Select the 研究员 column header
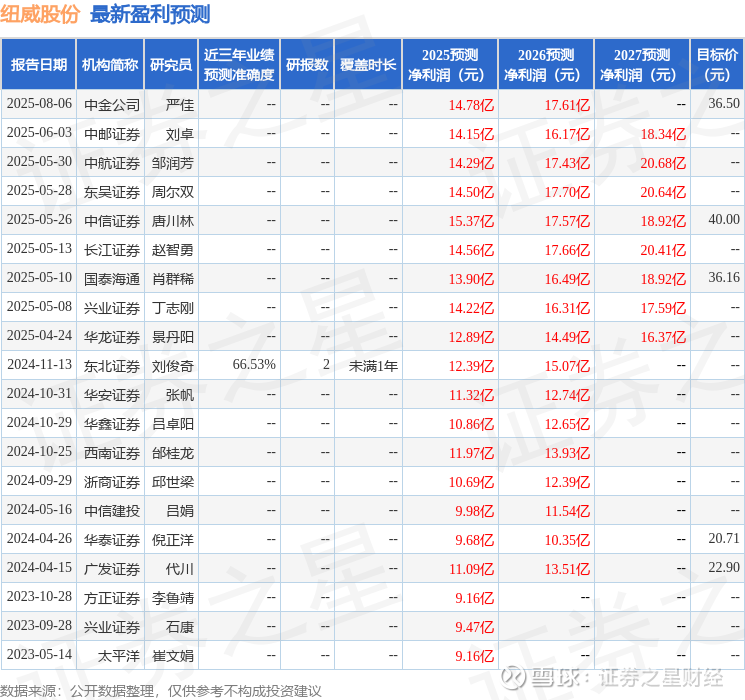Viewport: 745px width, 700px height. 171,65
